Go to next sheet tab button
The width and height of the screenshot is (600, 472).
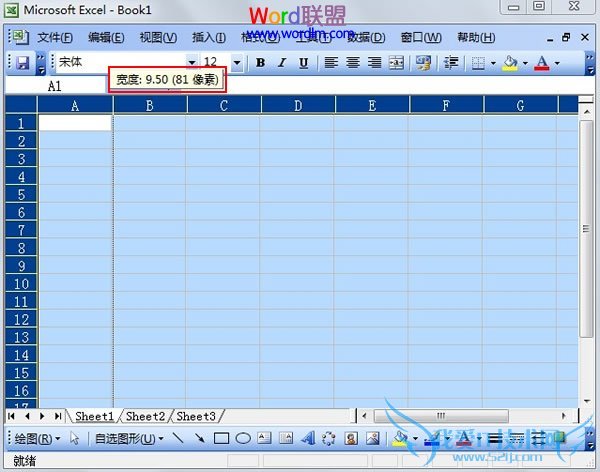42,416
